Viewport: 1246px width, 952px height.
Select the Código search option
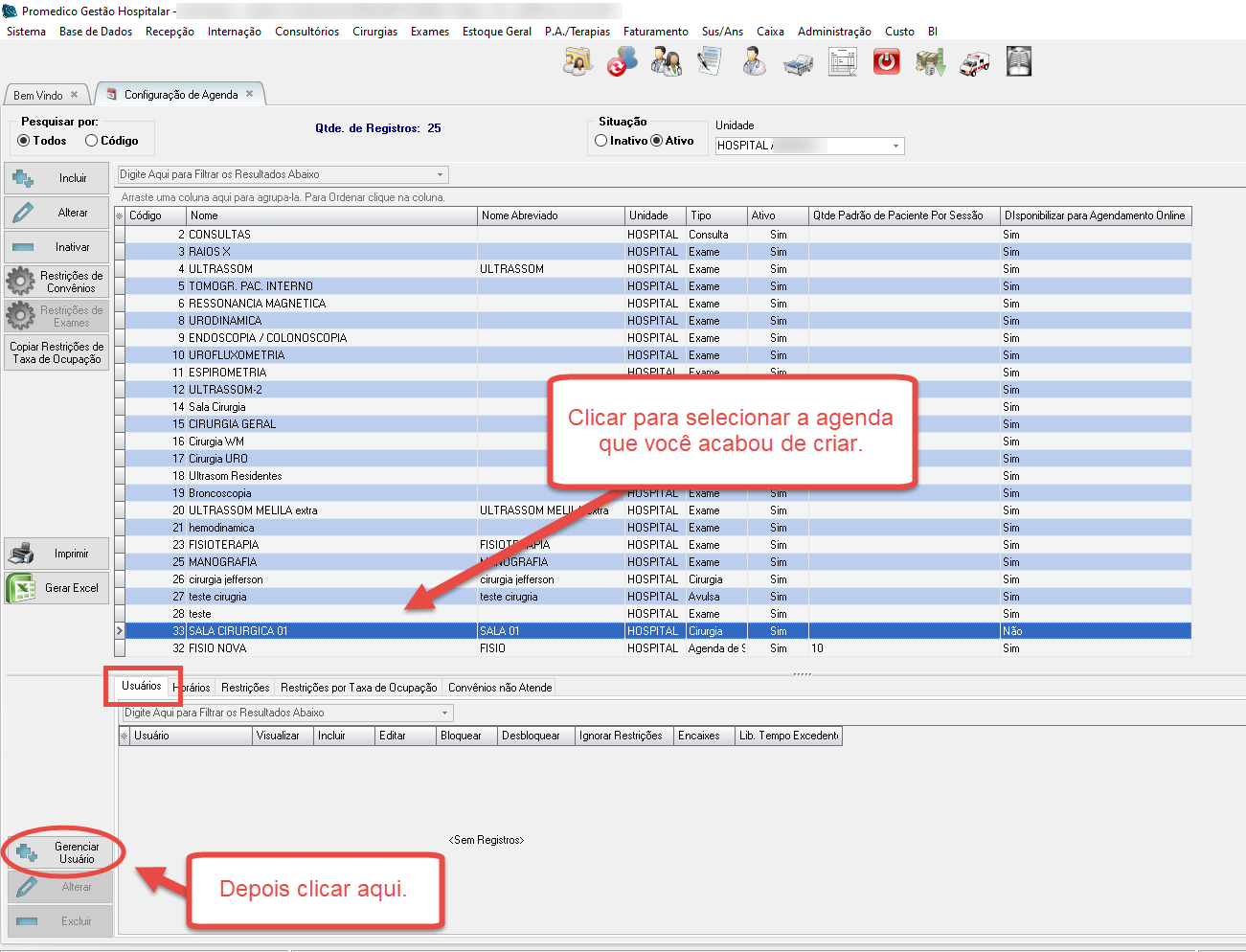pyautogui.click(x=92, y=141)
